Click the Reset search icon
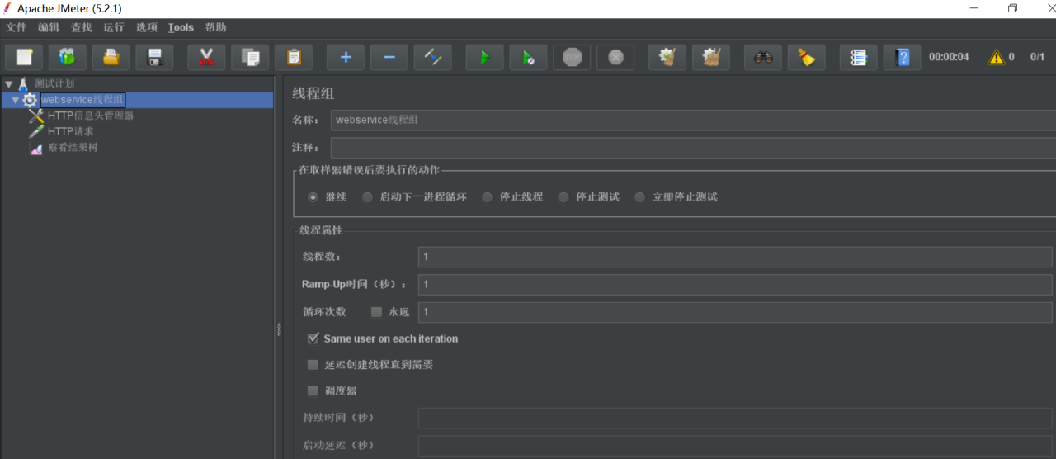The height and width of the screenshot is (459, 1056). (806, 57)
